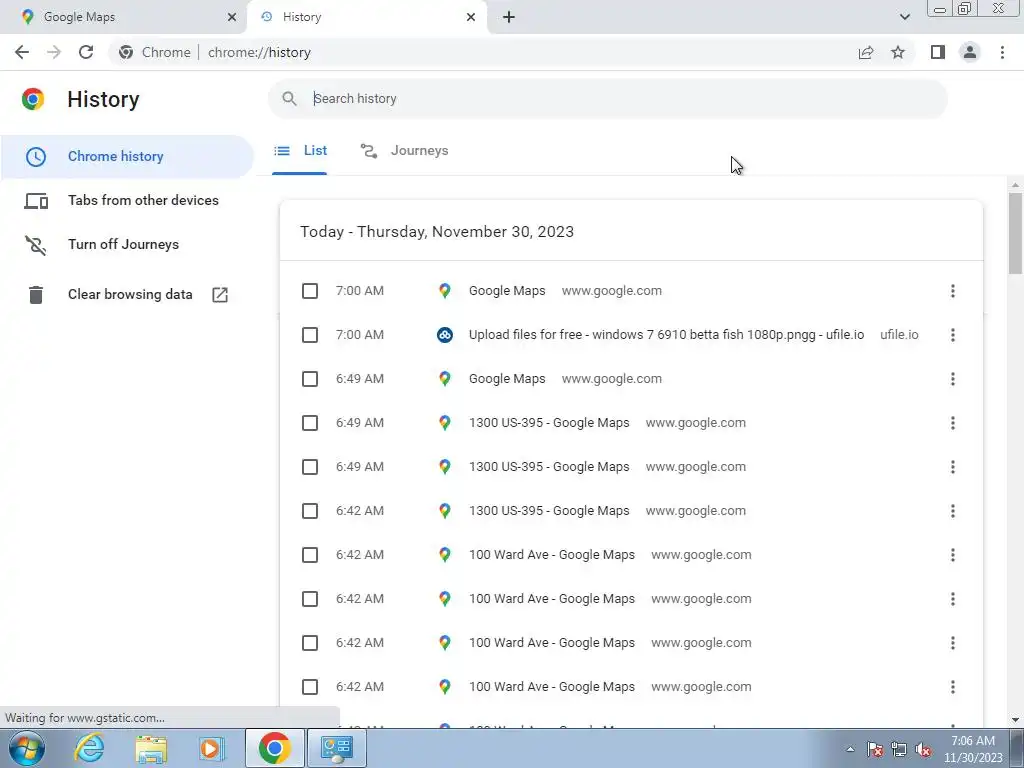Open actions menu for 7:00 AM Google Maps entry

tap(953, 291)
